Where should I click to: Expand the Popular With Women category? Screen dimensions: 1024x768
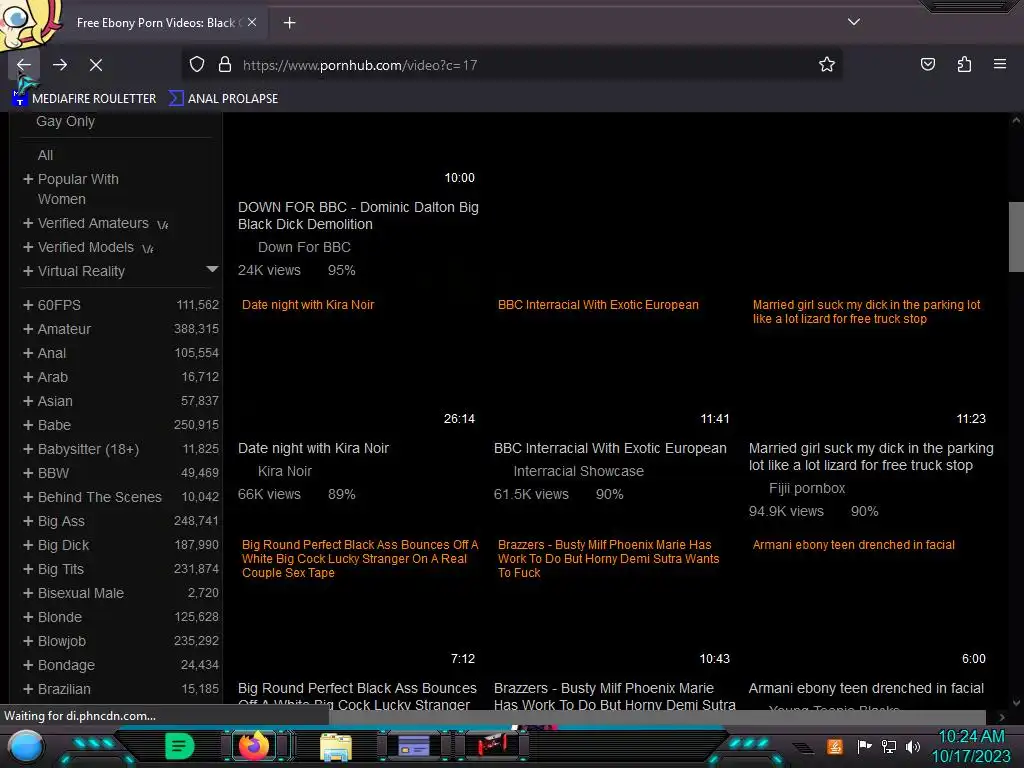(28, 179)
